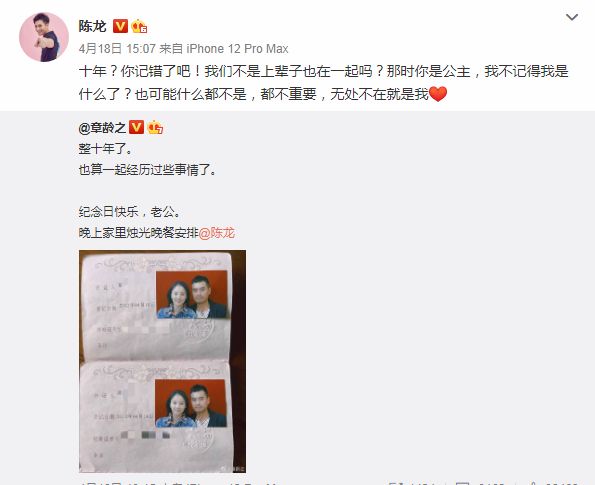This screenshot has width=595, height=485.
Task: Click the verified V badge beside 陈龙
Action: point(120,26)
